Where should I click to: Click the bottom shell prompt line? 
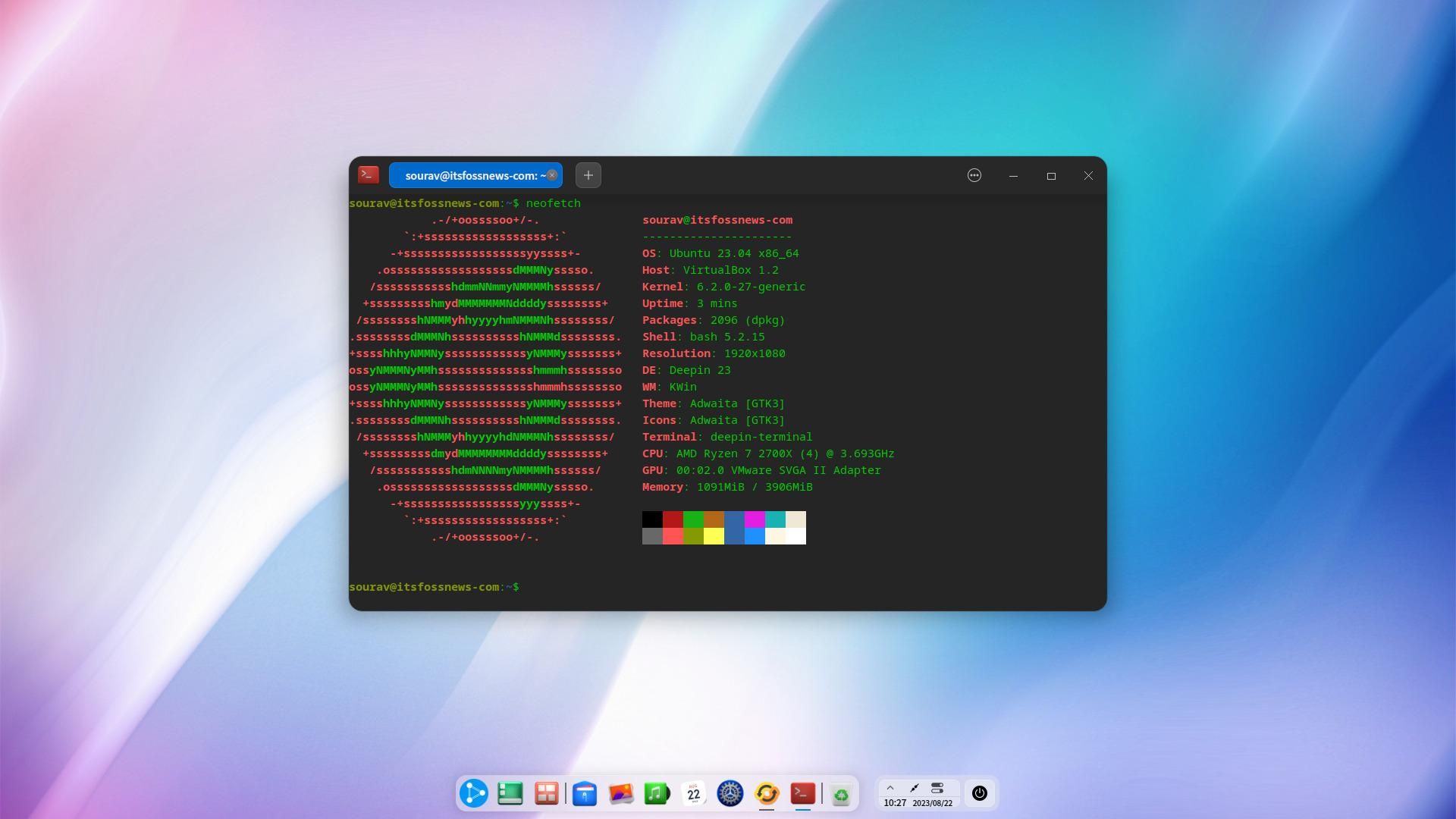[x=435, y=587]
